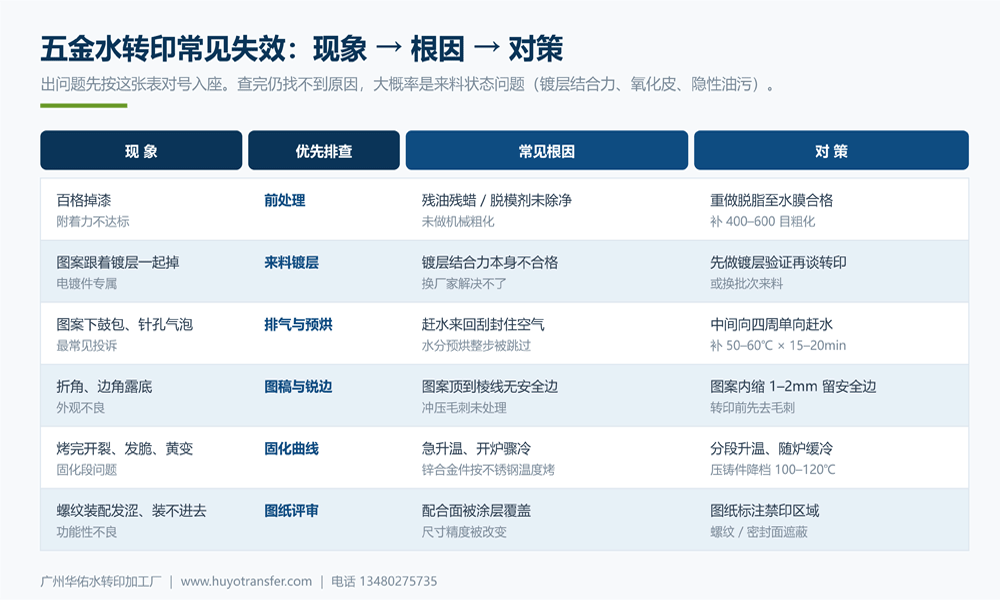The height and width of the screenshot is (600, 1000).
Task: Click the 或换批次来料 subtext
Action: pyautogui.click(x=746, y=283)
